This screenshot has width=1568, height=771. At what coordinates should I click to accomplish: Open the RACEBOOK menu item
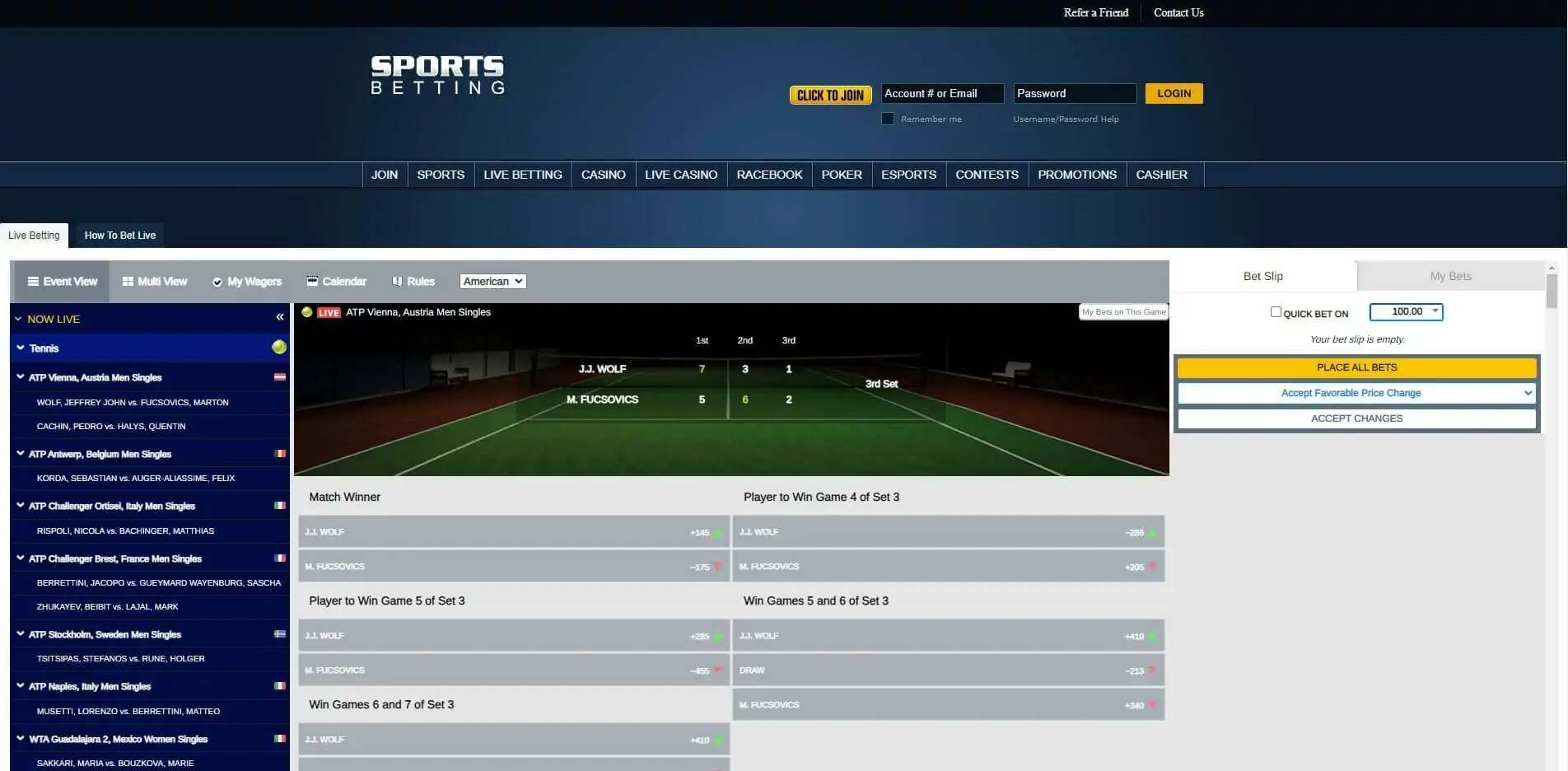tap(769, 175)
